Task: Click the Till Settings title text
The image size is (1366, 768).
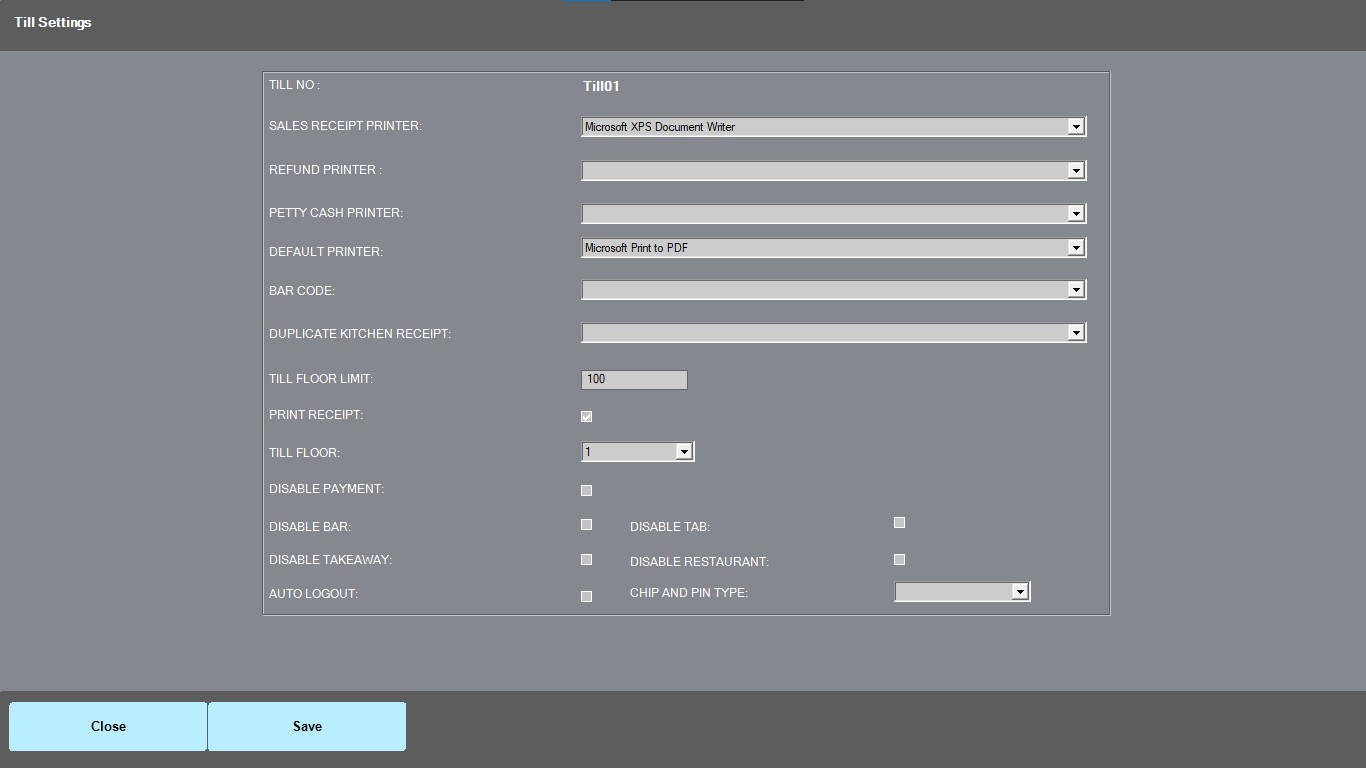Action: pos(53,22)
